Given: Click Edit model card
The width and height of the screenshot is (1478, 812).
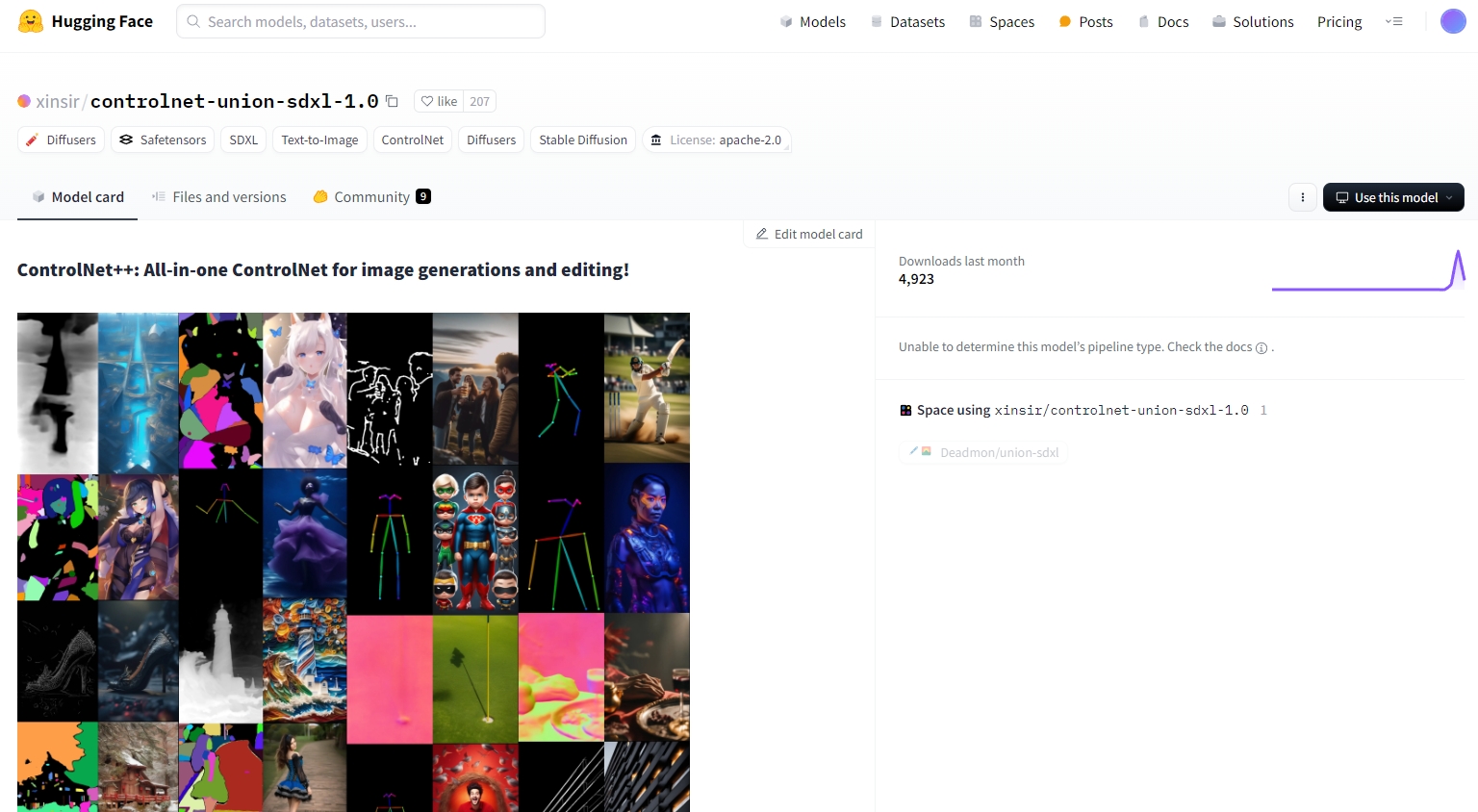Looking at the screenshot, I should [x=808, y=234].
